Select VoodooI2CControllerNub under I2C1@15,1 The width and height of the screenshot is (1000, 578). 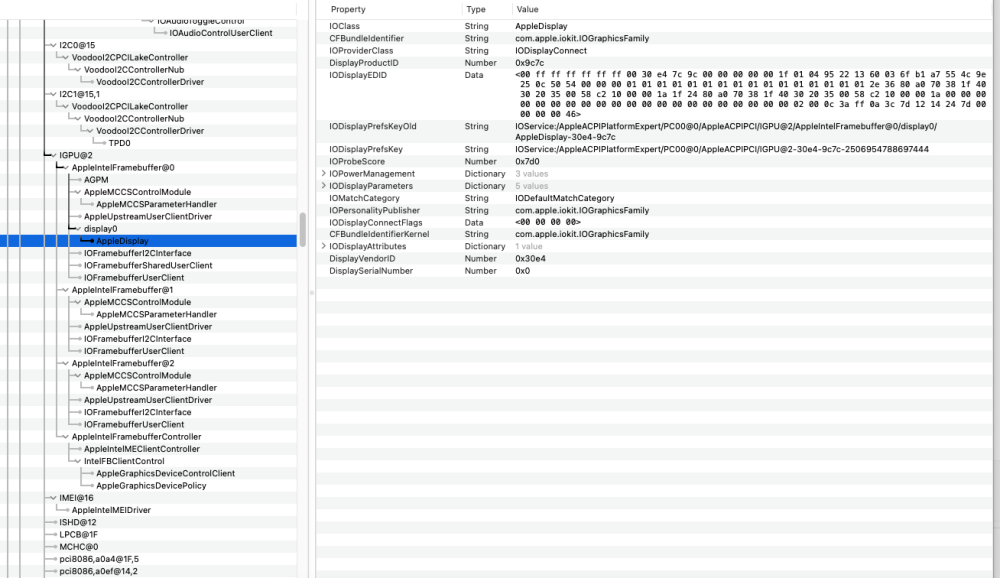coord(134,119)
